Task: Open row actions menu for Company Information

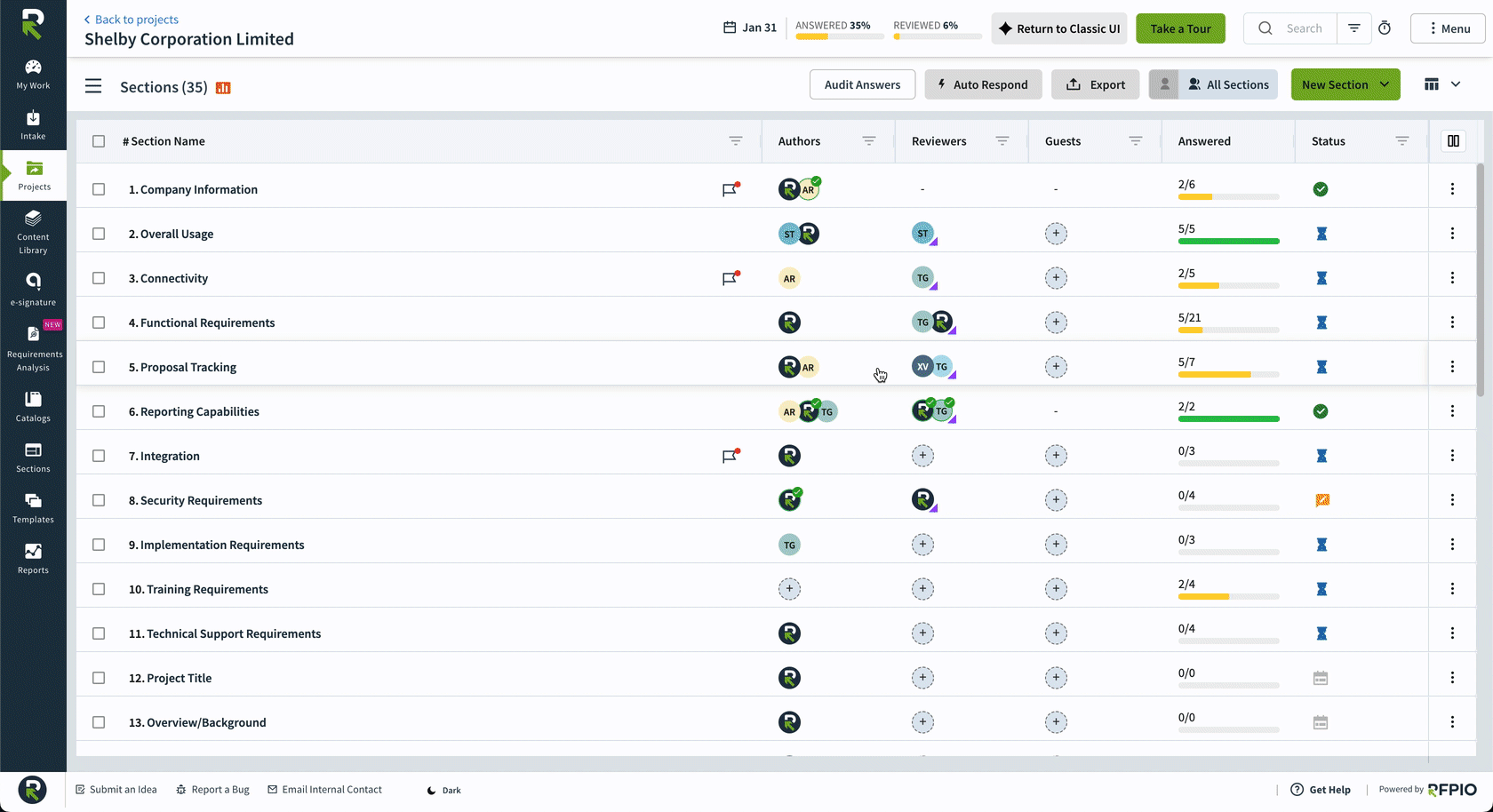Action: [x=1452, y=189]
